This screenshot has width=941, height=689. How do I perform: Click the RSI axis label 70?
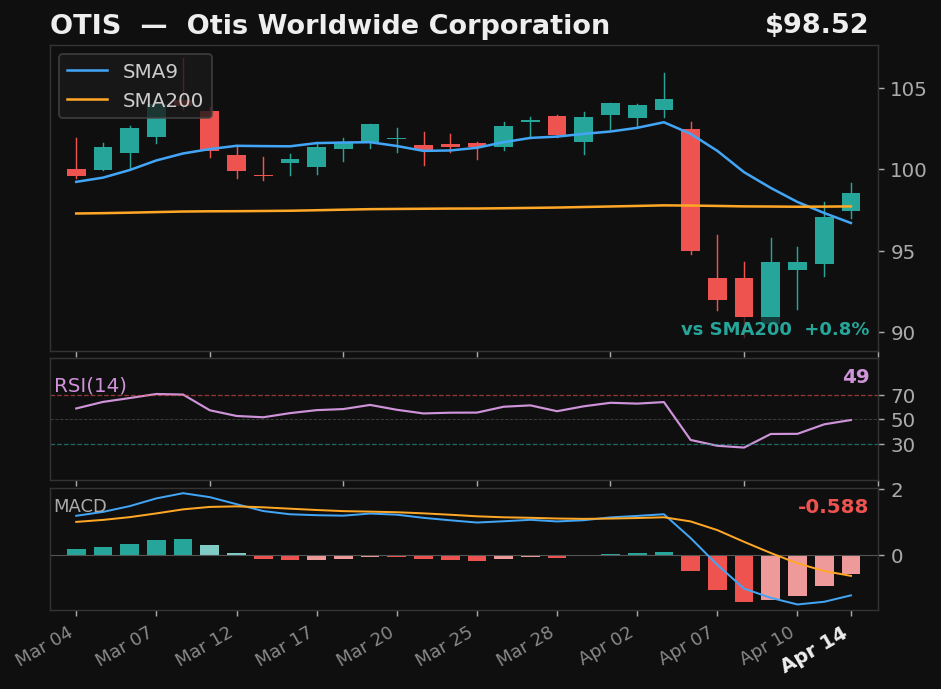(903, 396)
